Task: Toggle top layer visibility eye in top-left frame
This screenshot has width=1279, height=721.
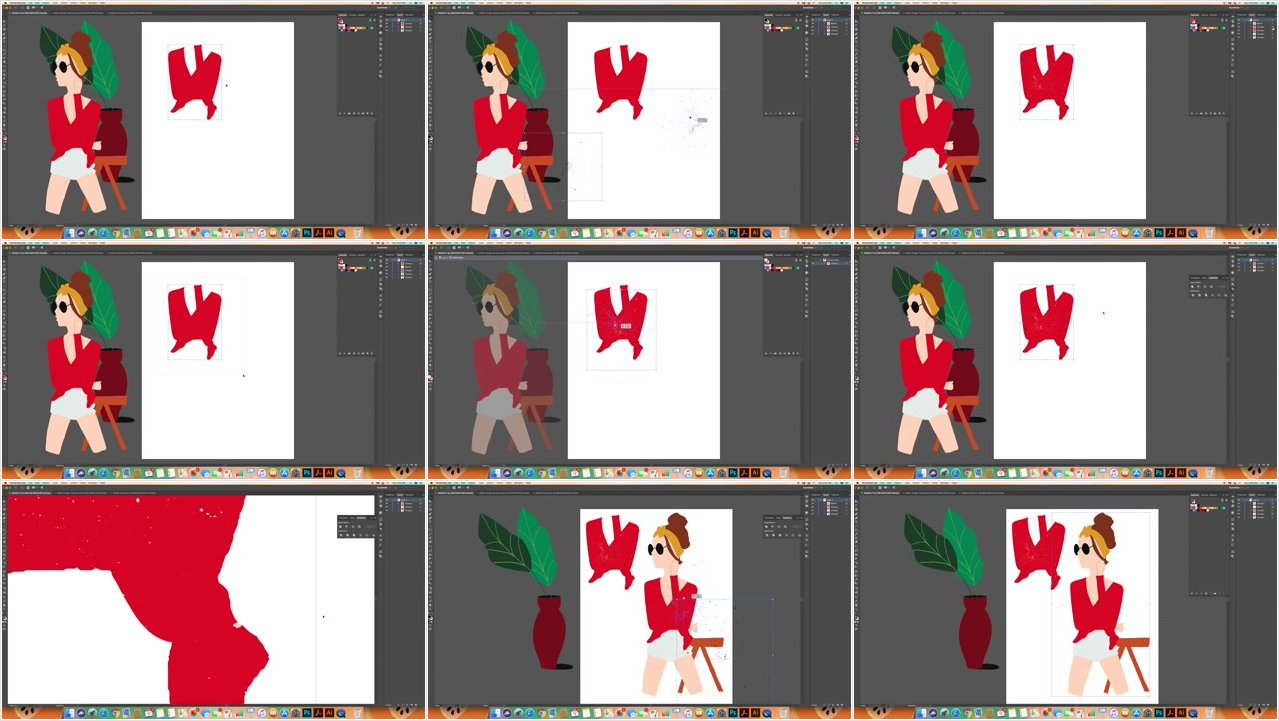Action: [387, 20]
